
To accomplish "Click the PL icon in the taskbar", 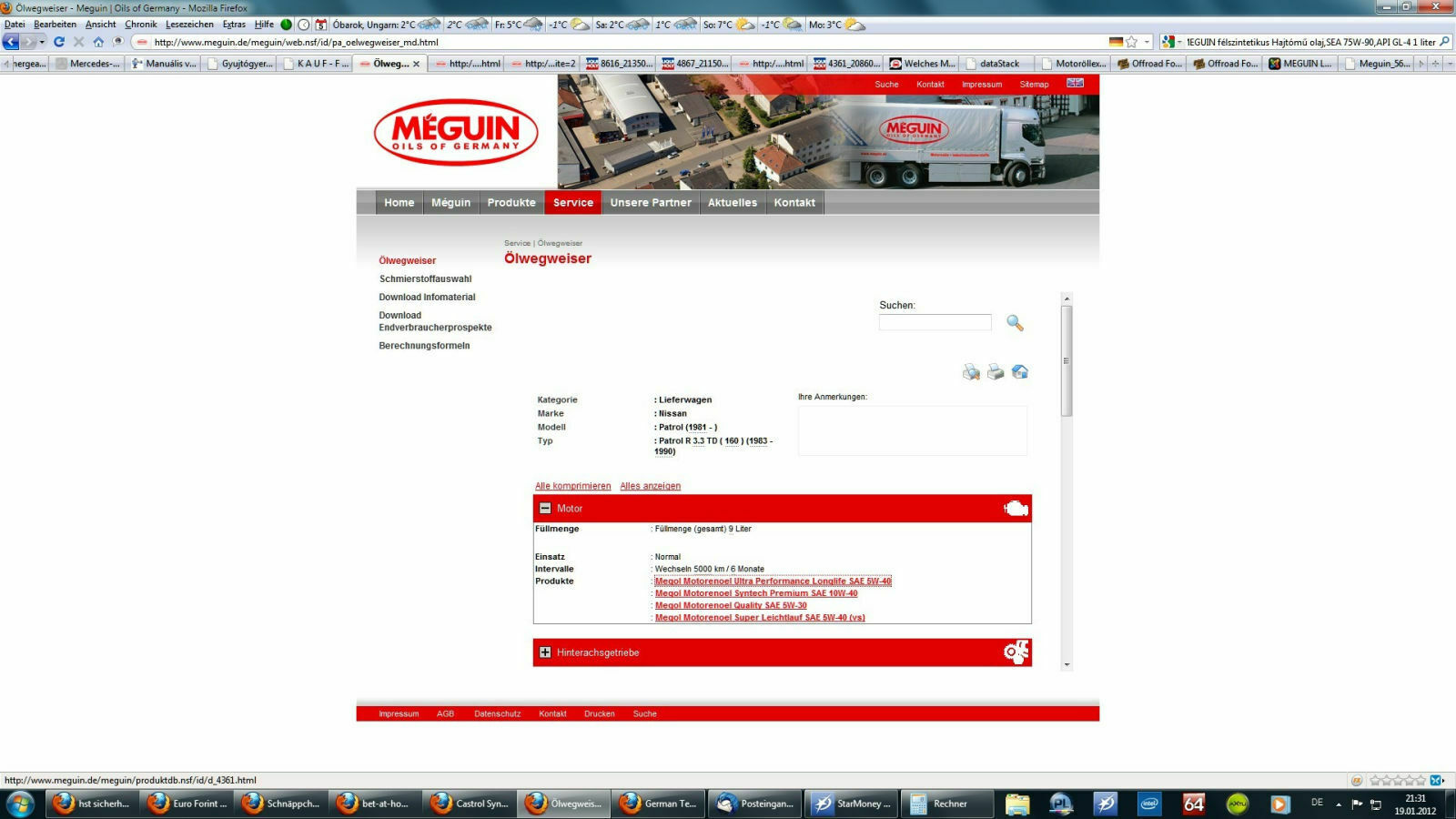I will pyautogui.click(x=1061, y=804).
